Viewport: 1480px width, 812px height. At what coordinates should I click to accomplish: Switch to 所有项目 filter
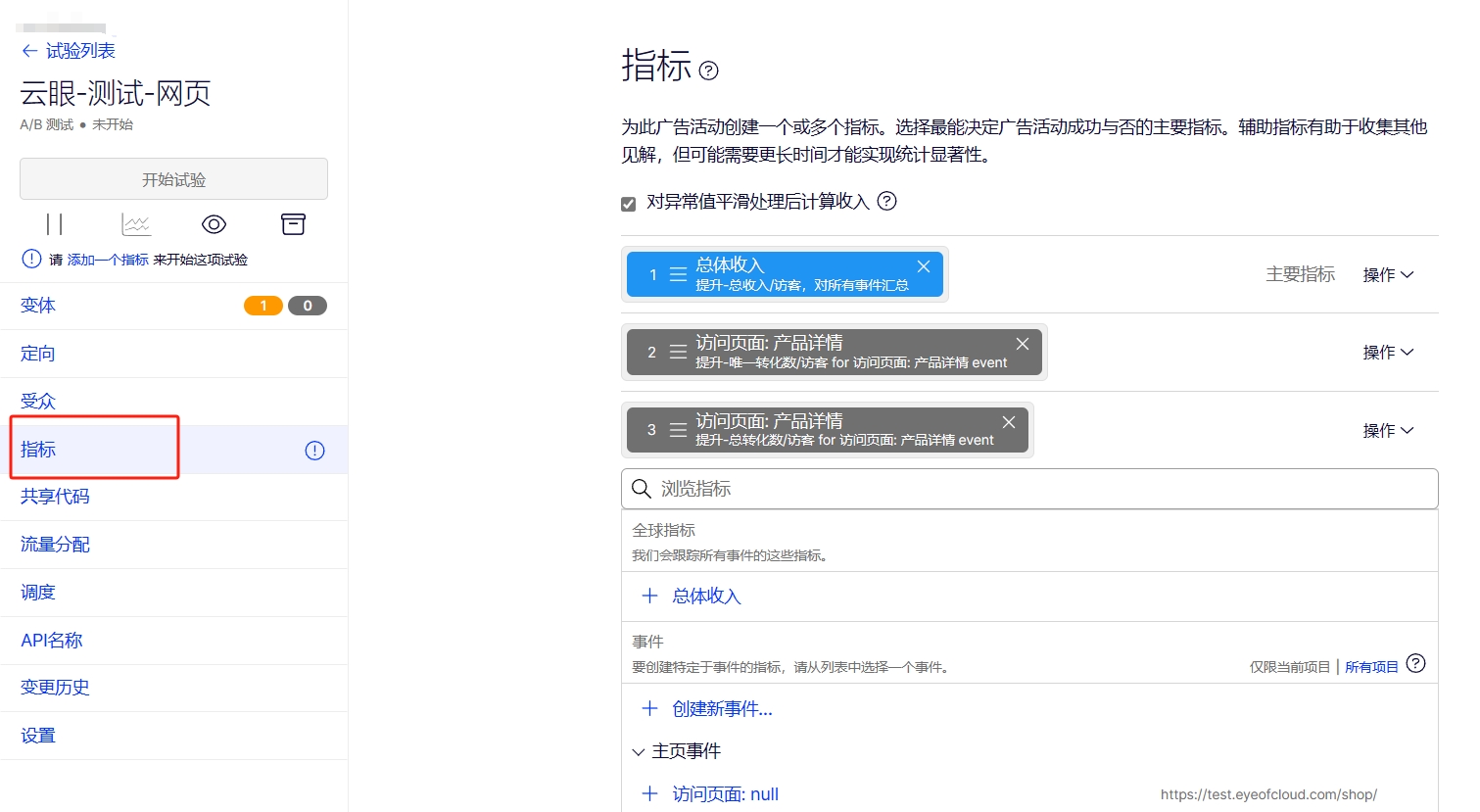click(1371, 667)
